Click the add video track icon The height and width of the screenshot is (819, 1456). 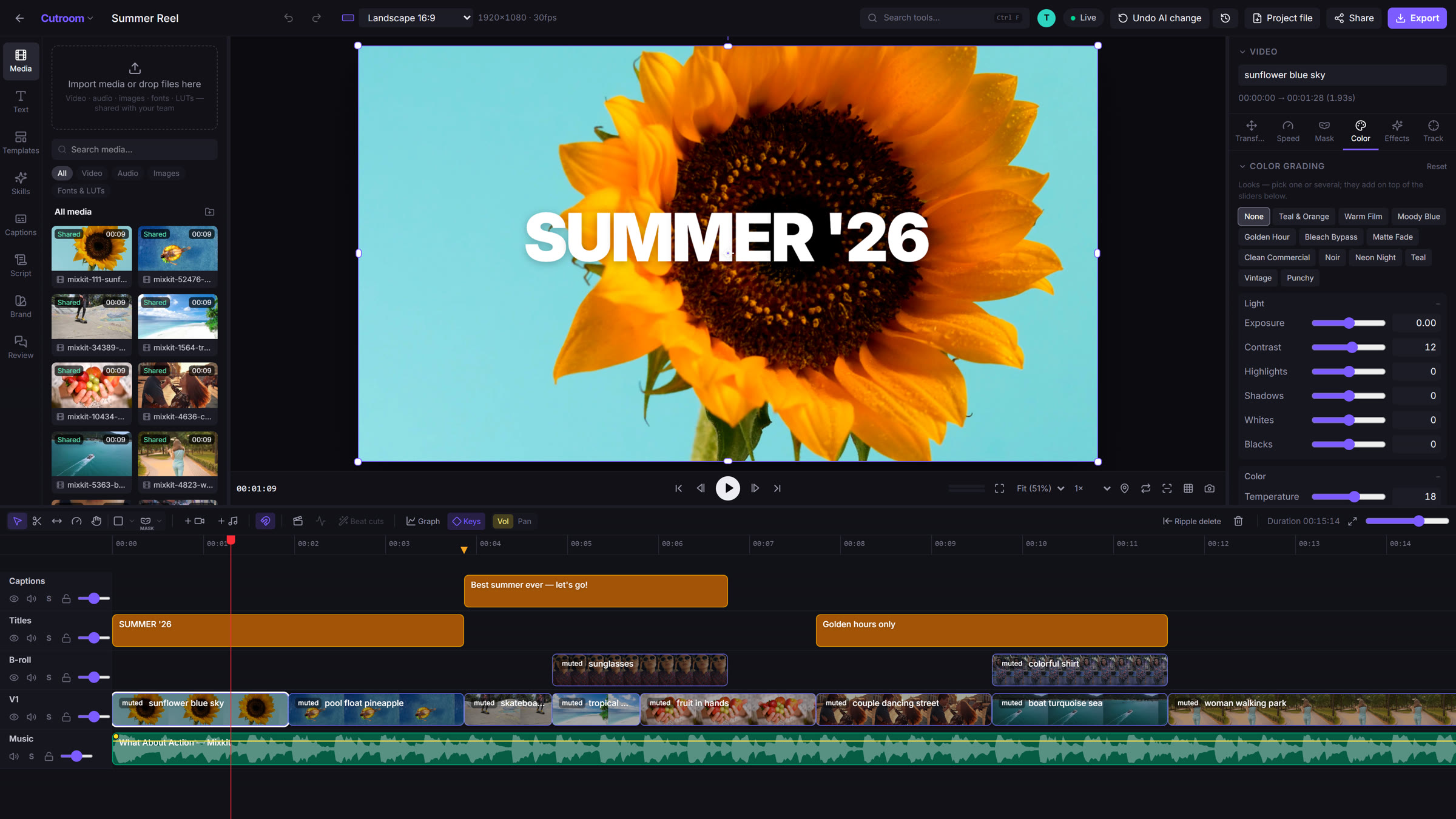pyautogui.click(x=194, y=521)
